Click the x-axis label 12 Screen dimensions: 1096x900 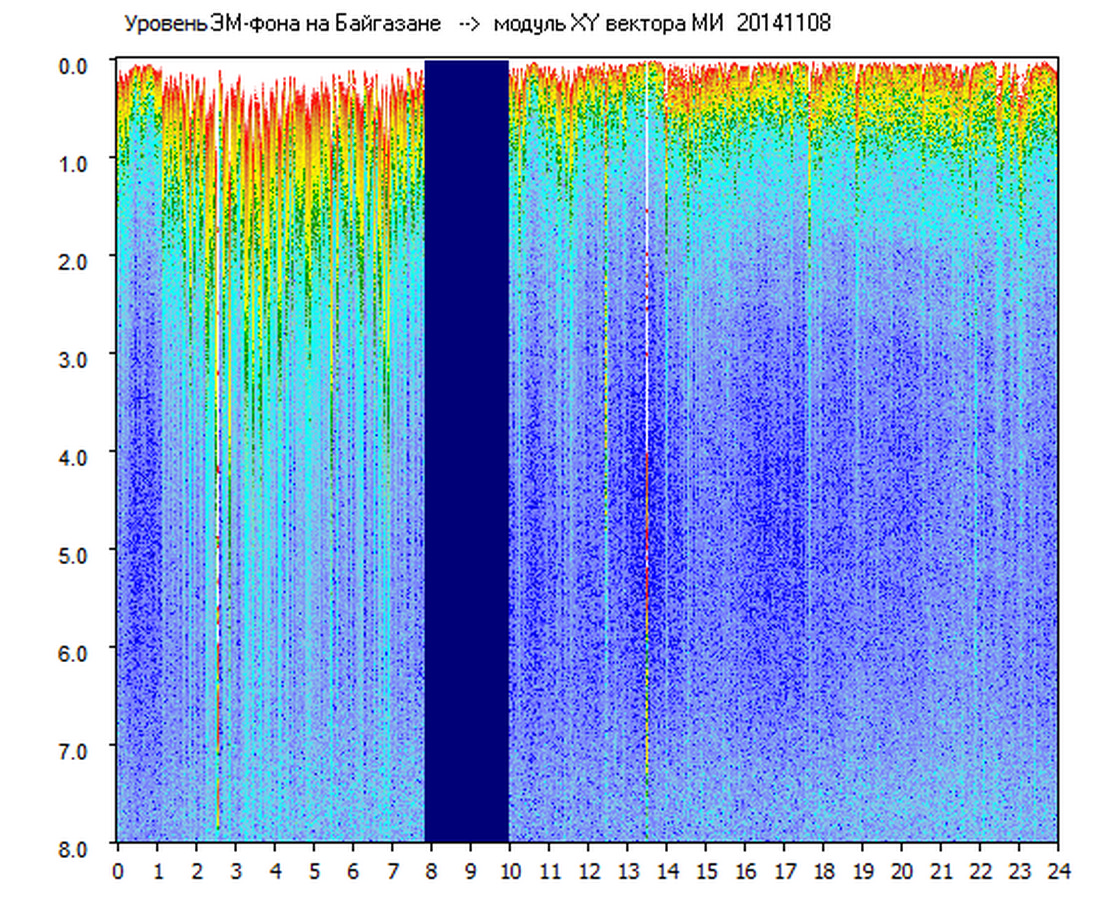588,871
